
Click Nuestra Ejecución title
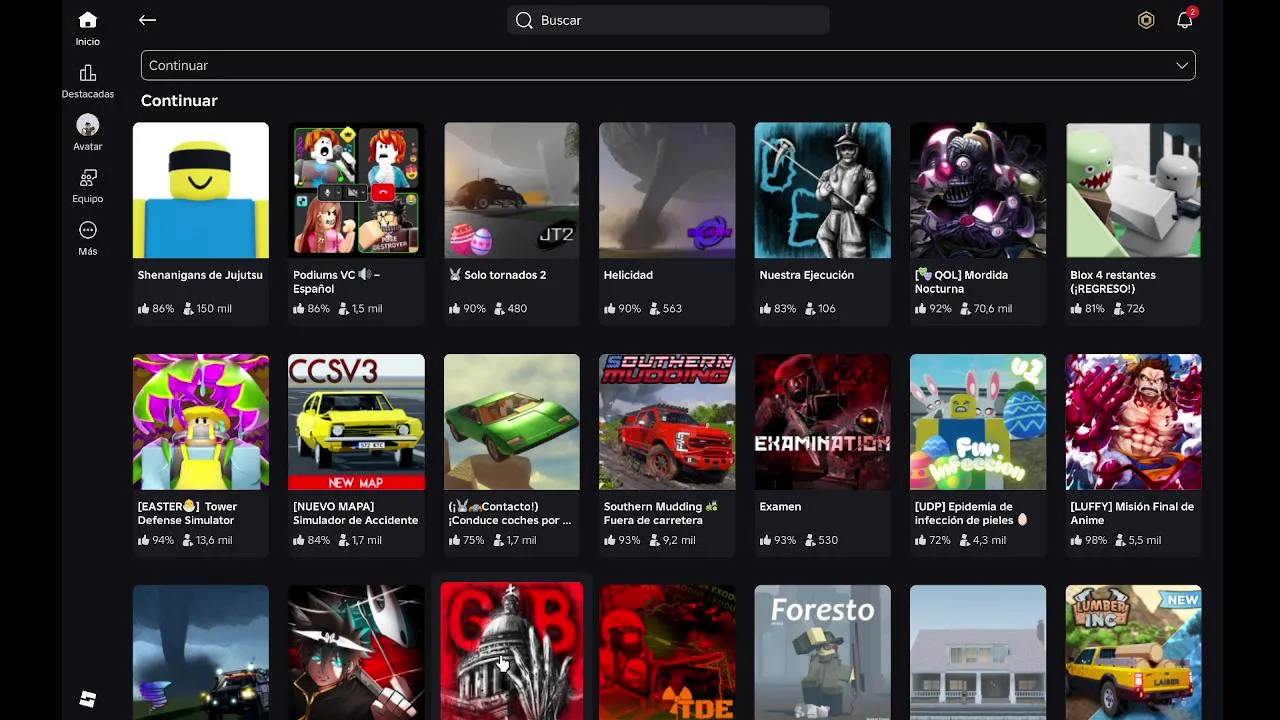point(807,275)
